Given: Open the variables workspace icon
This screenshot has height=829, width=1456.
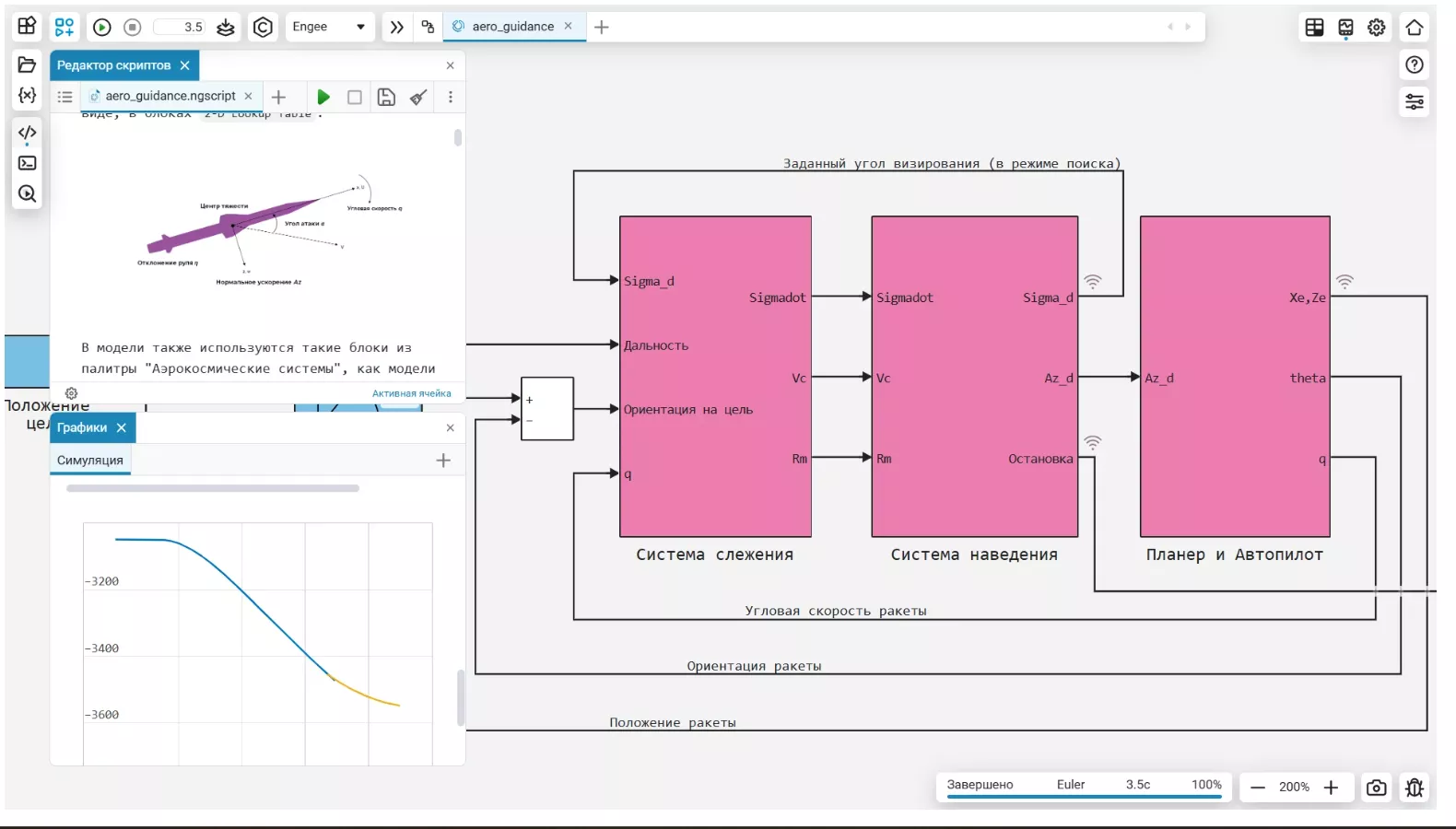Looking at the screenshot, I should (x=27, y=95).
